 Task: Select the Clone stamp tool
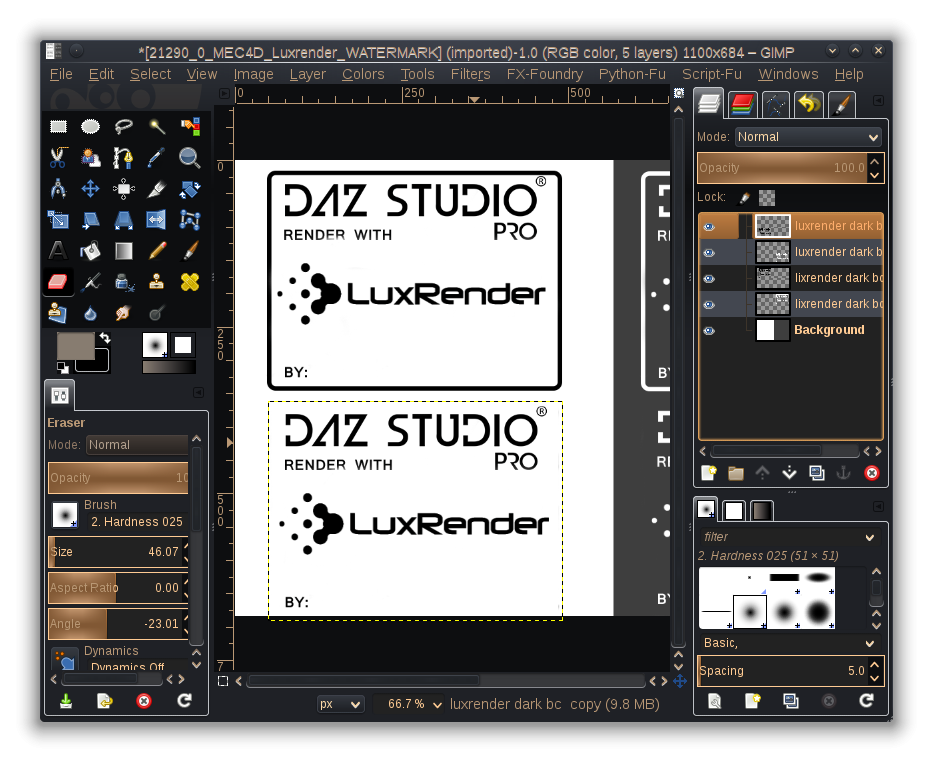[156, 282]
